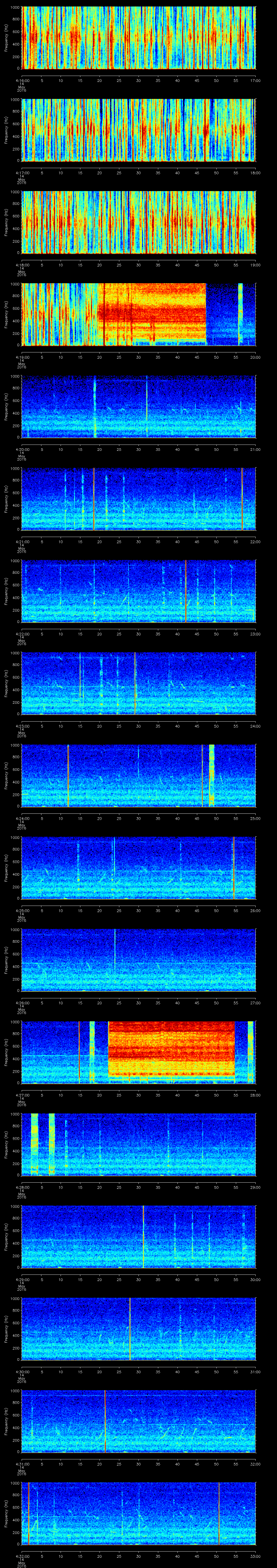Click the spectrogram panel starting at 4:19:00
Viewport: 277px width, 1568px height.
(138, 314)
